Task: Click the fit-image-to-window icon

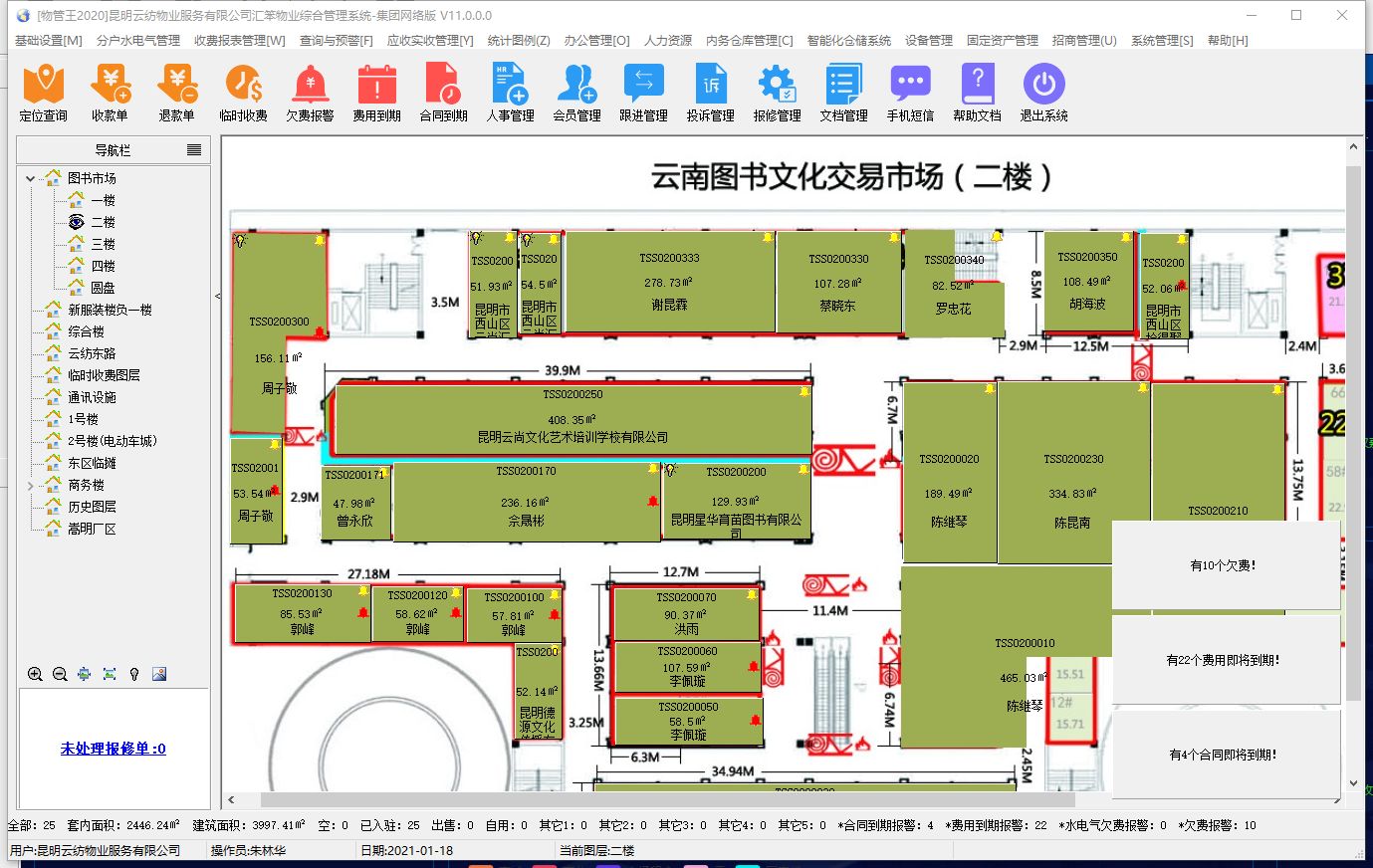Action: click(85, 674)
